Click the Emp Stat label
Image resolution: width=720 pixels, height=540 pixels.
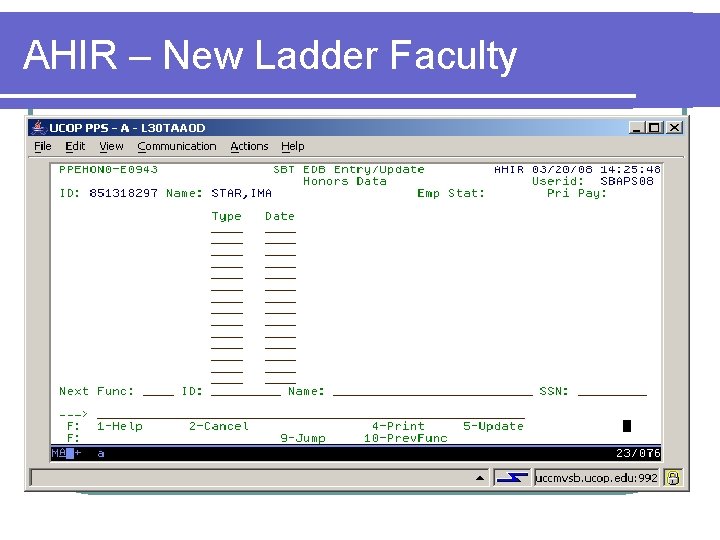coord(451,193)
